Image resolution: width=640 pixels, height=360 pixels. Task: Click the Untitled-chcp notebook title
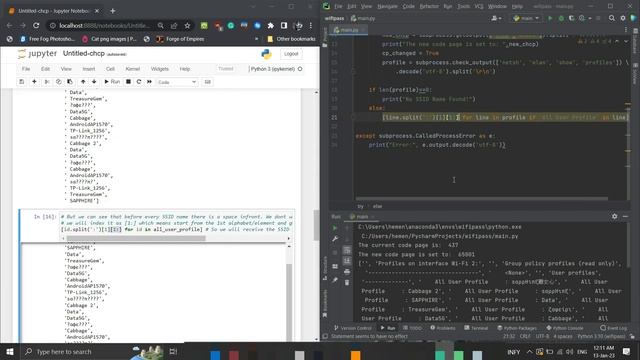[x=84, y=53]
